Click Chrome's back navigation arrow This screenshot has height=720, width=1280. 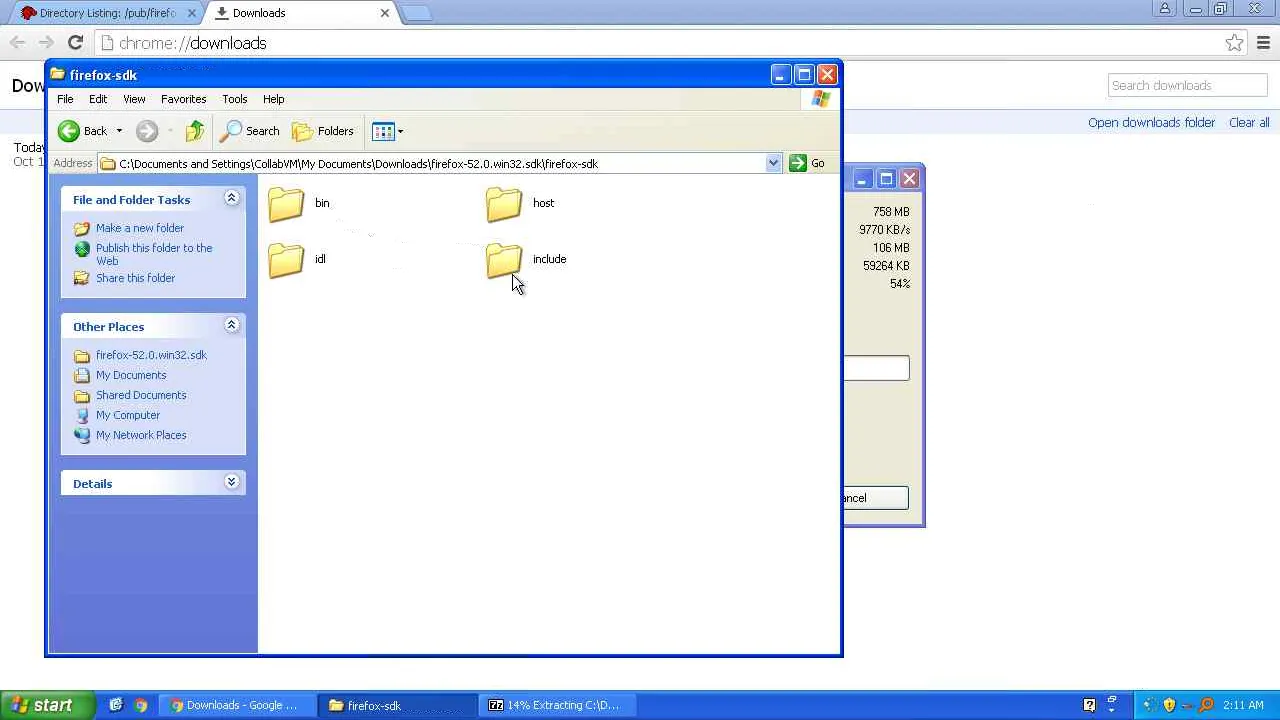17,43
